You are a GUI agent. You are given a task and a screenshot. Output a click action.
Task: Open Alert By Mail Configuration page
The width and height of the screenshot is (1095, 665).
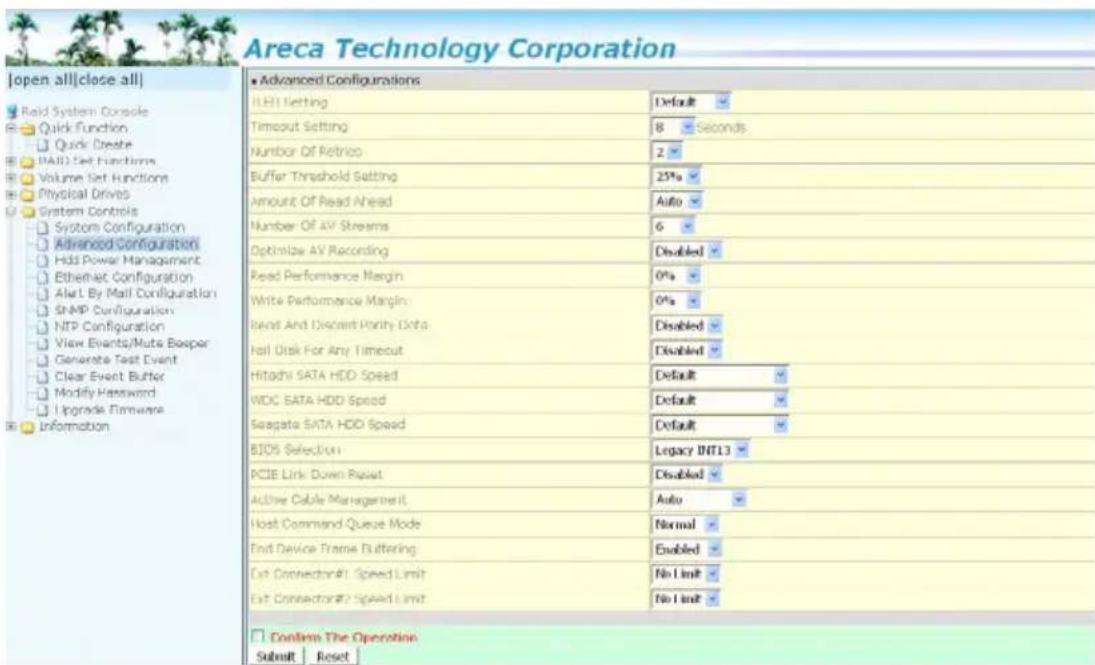tap(135, 293)
